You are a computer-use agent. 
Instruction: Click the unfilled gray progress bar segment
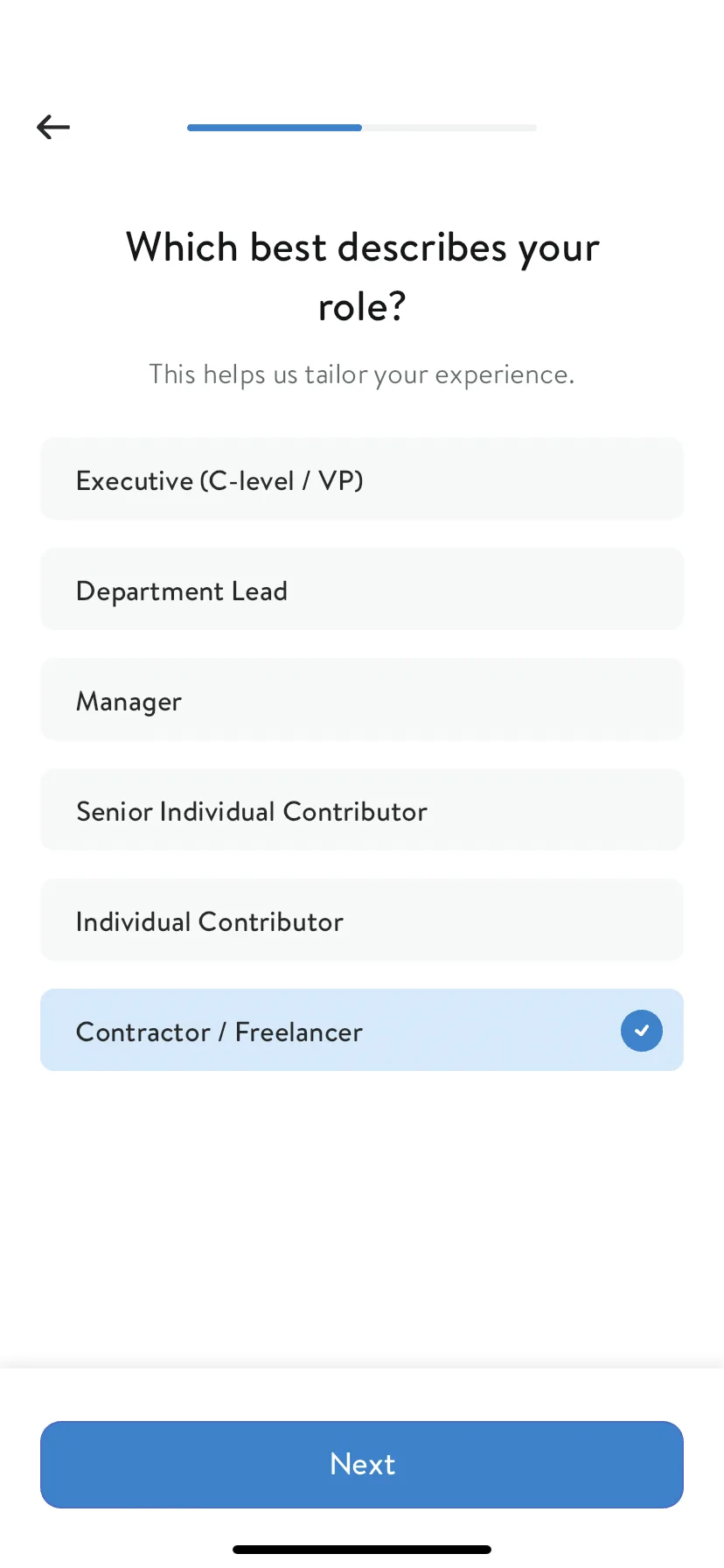(449, 128)
